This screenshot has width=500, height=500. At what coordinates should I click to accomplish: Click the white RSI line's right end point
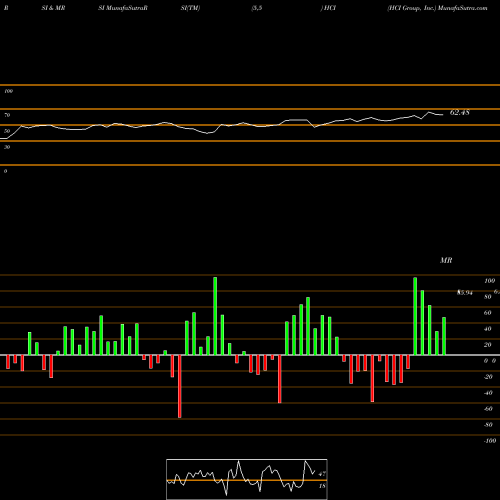pos(443,115)
